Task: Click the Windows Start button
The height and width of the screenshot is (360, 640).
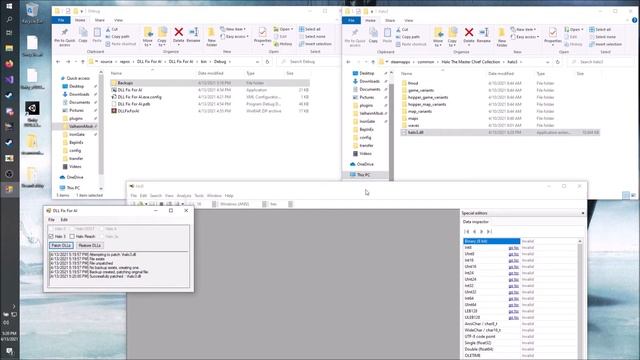Action: coord(9,6)
